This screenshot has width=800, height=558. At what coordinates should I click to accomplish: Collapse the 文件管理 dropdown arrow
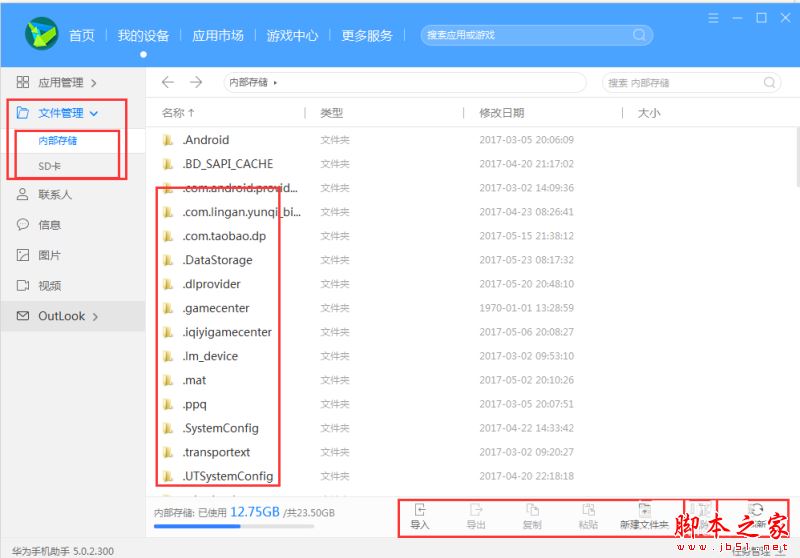click(94, 113)
